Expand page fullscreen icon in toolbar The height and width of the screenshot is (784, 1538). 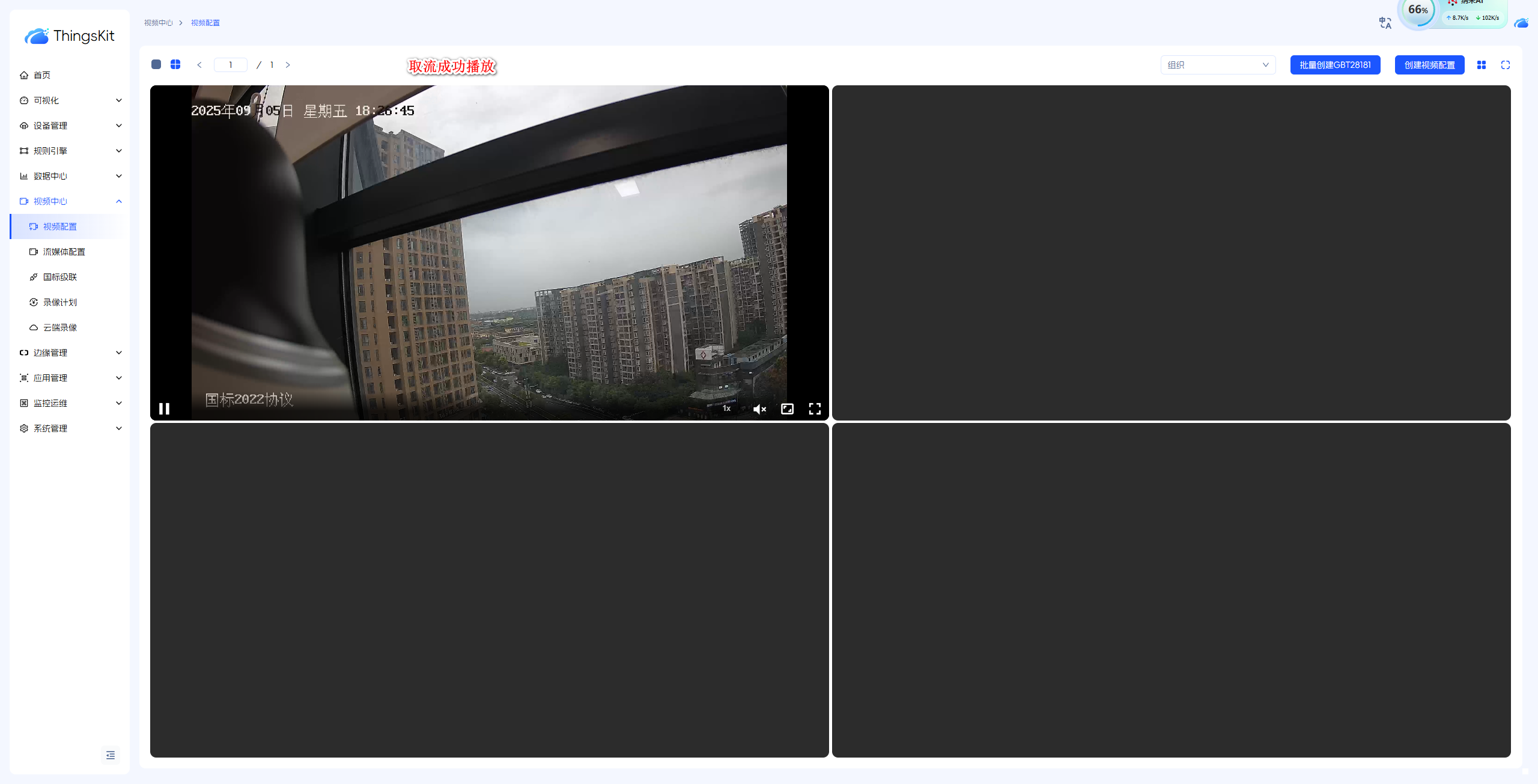(x=1506, y=65)
